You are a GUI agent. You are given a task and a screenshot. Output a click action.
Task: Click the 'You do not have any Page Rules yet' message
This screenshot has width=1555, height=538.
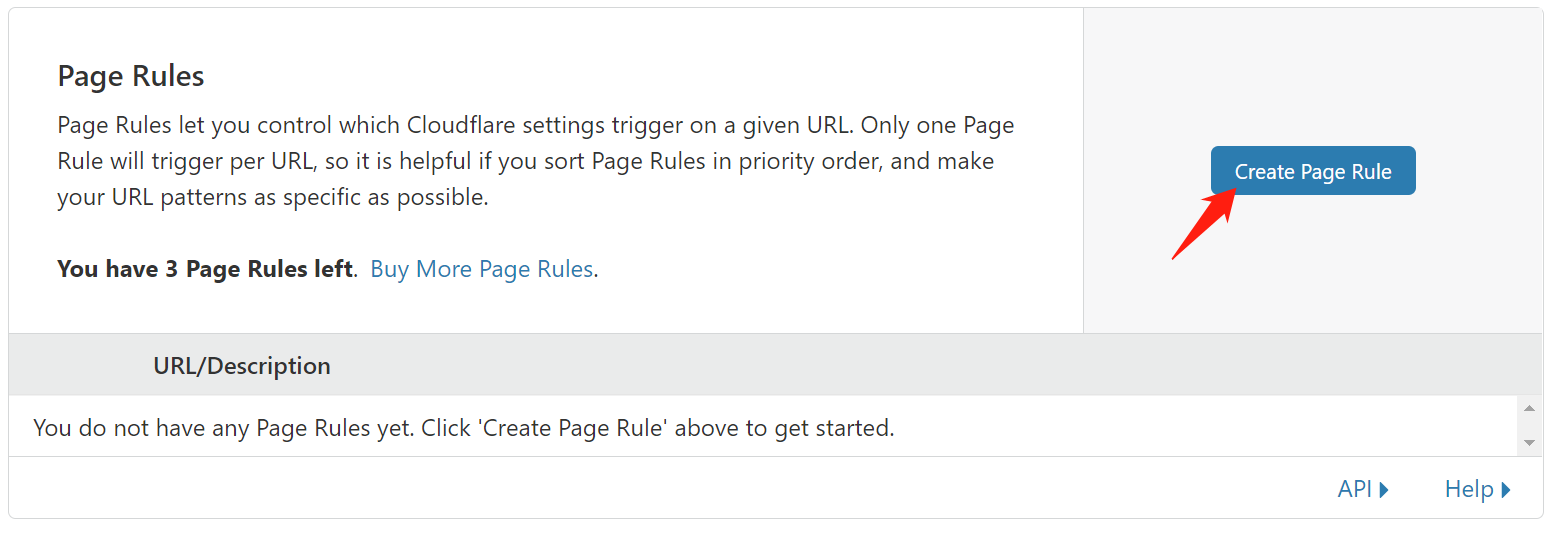click(463, 428)
